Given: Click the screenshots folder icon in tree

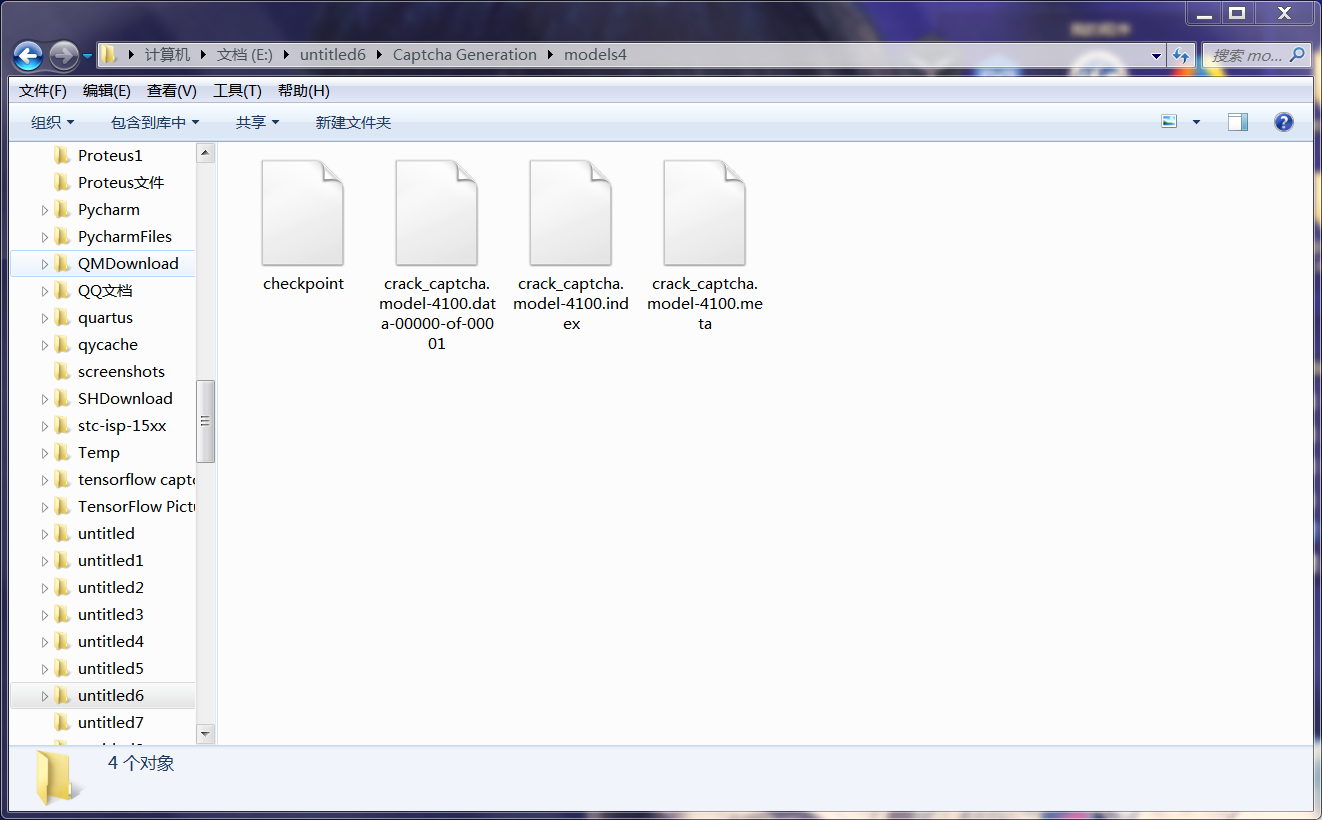Looking at the screenshot, I should [x=62, y=372].
